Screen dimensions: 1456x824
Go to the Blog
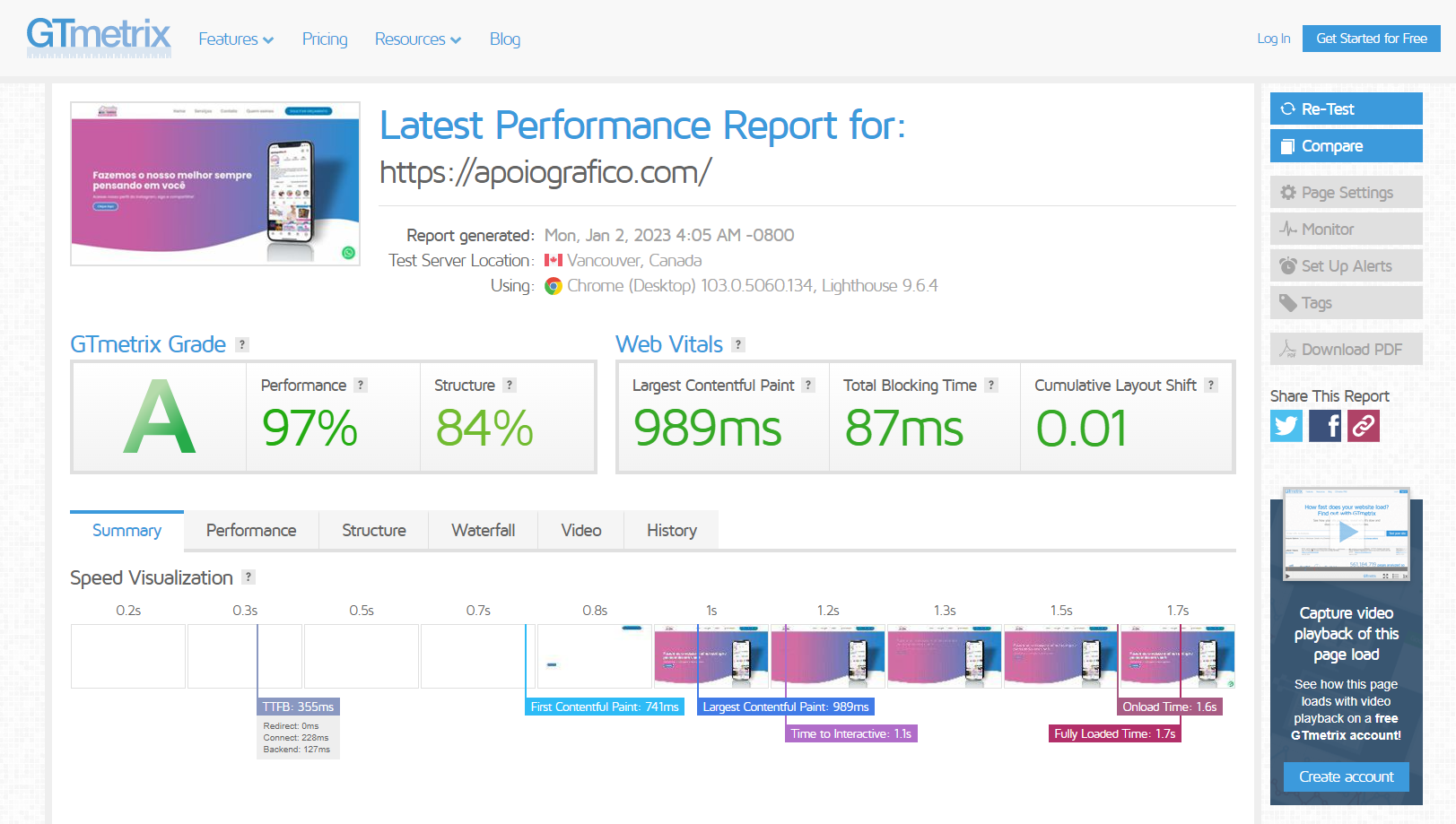tap(505, 39)
